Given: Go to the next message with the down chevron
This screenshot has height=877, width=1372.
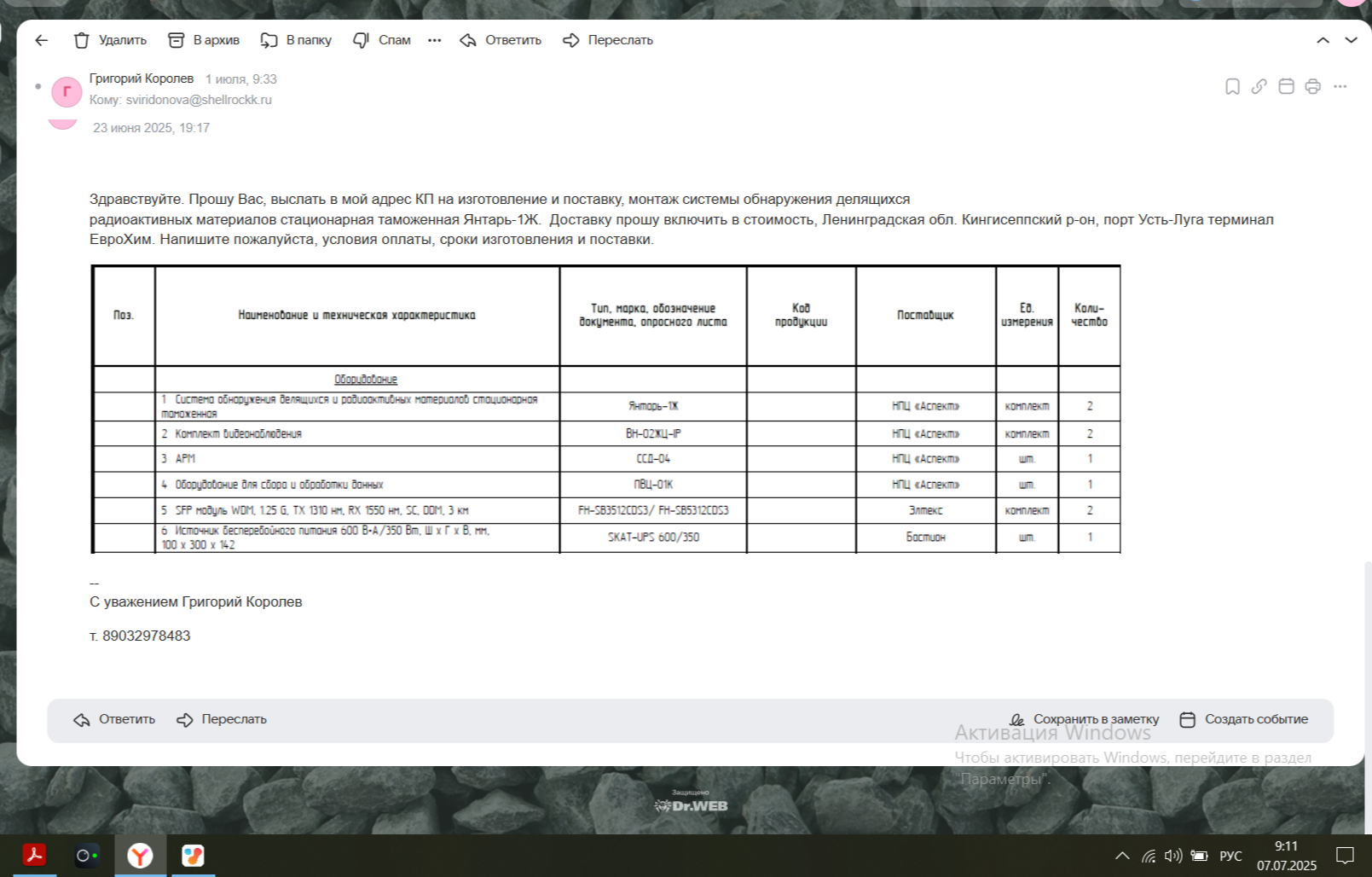Looking at the screenshot, I should tap(1352, 40).
